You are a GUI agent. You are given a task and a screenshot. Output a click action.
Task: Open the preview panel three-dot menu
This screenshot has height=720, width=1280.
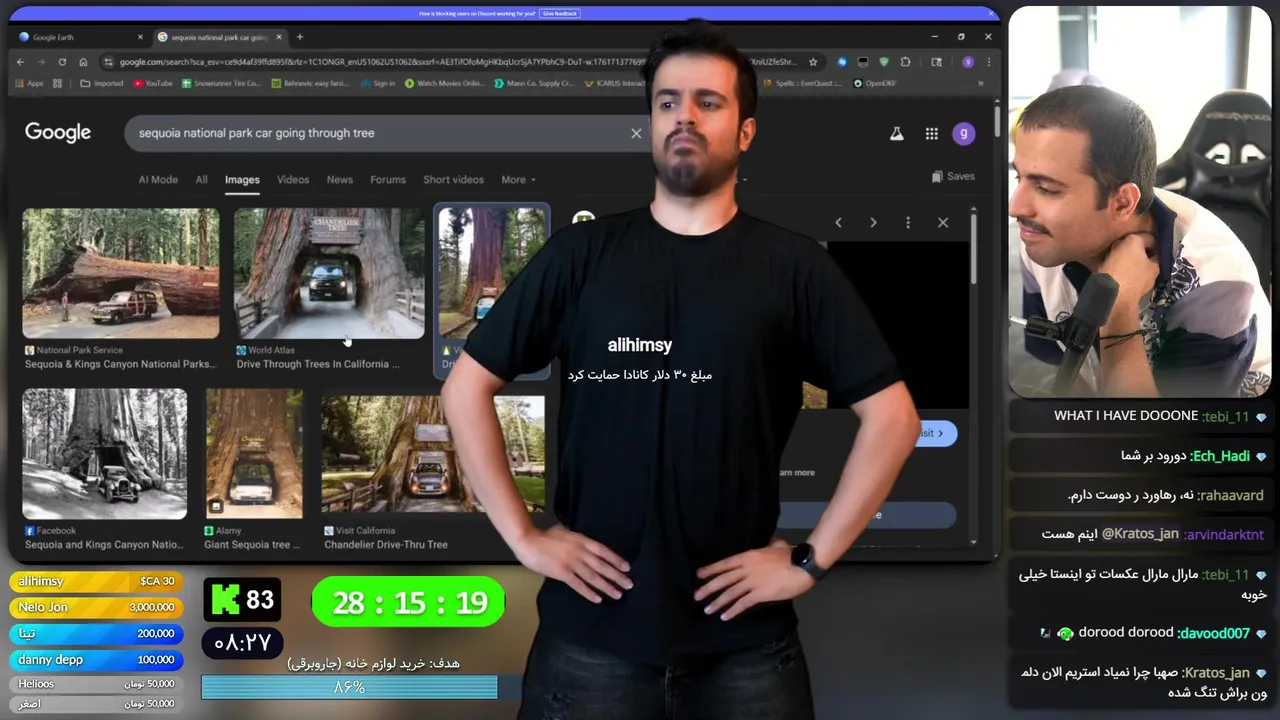coord(908,223)
